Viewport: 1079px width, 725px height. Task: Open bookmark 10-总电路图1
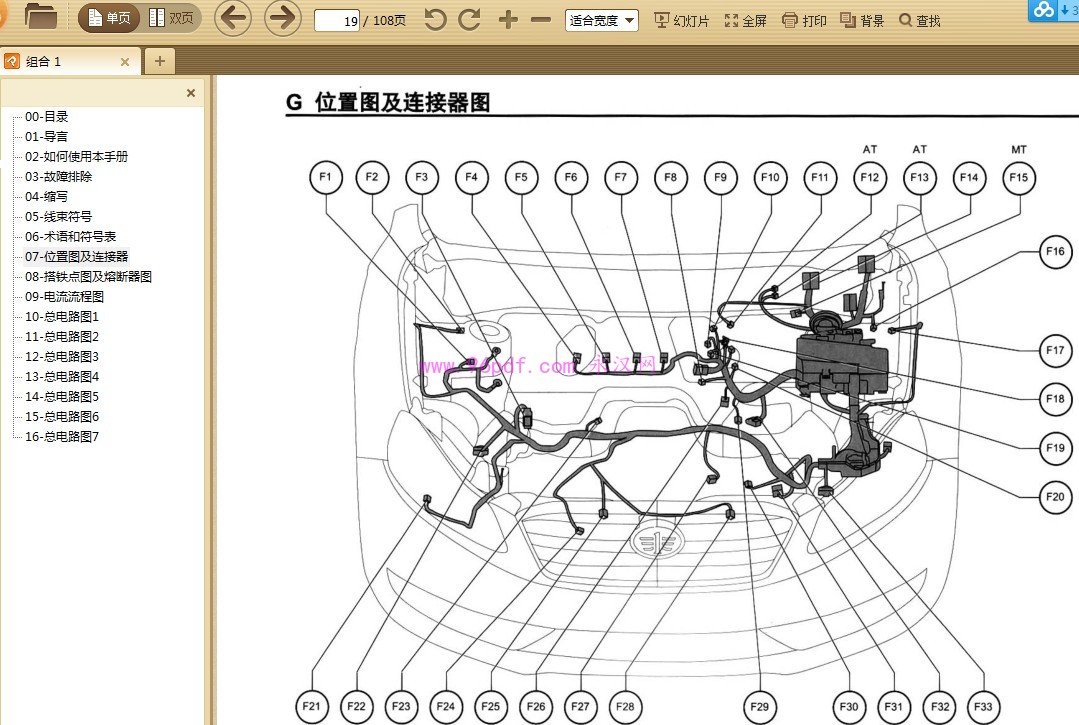click(62, 316)
